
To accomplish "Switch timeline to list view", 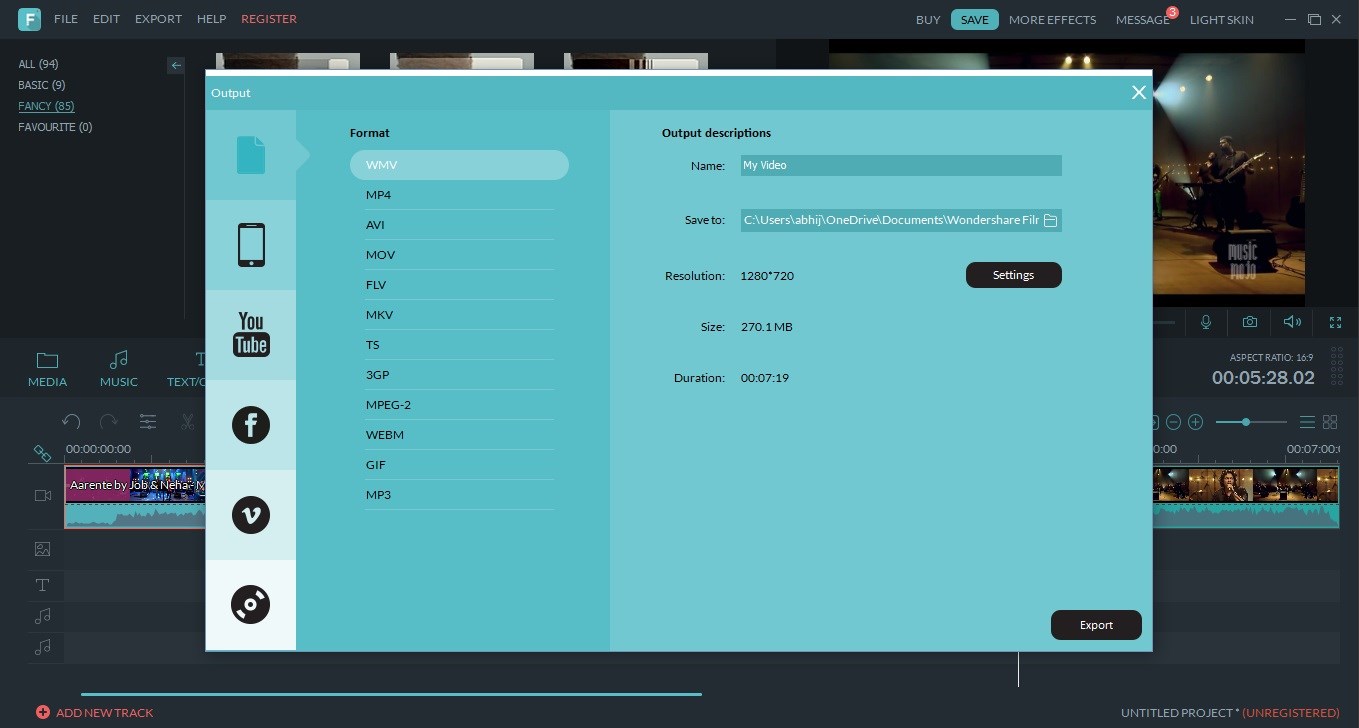I will click(x=1309, y=422).
